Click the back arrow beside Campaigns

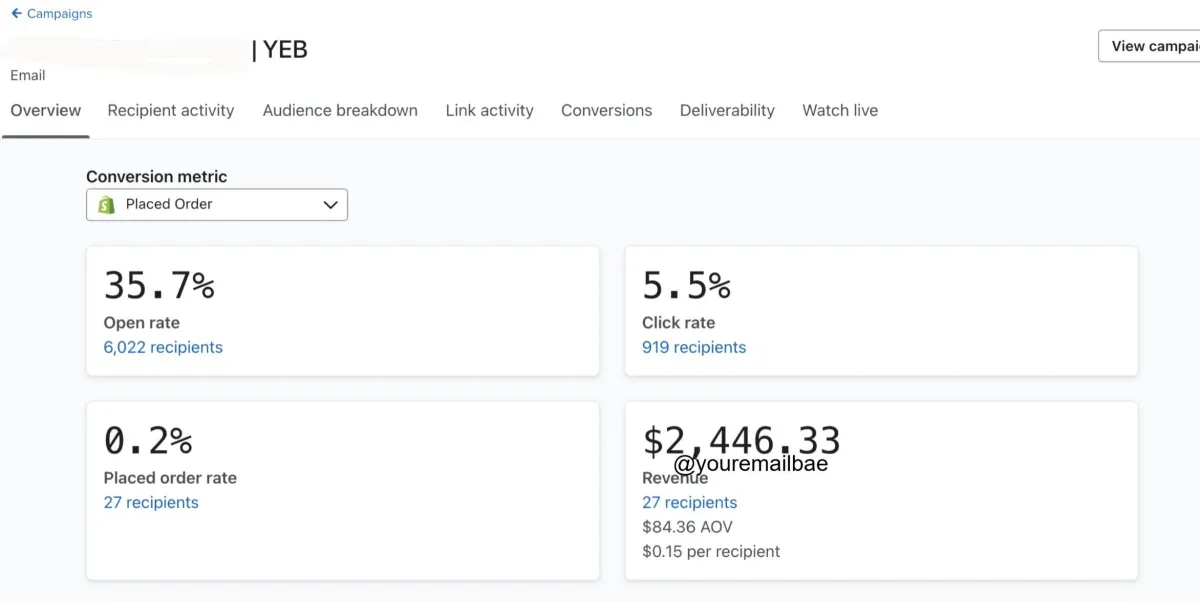[16, 14]
